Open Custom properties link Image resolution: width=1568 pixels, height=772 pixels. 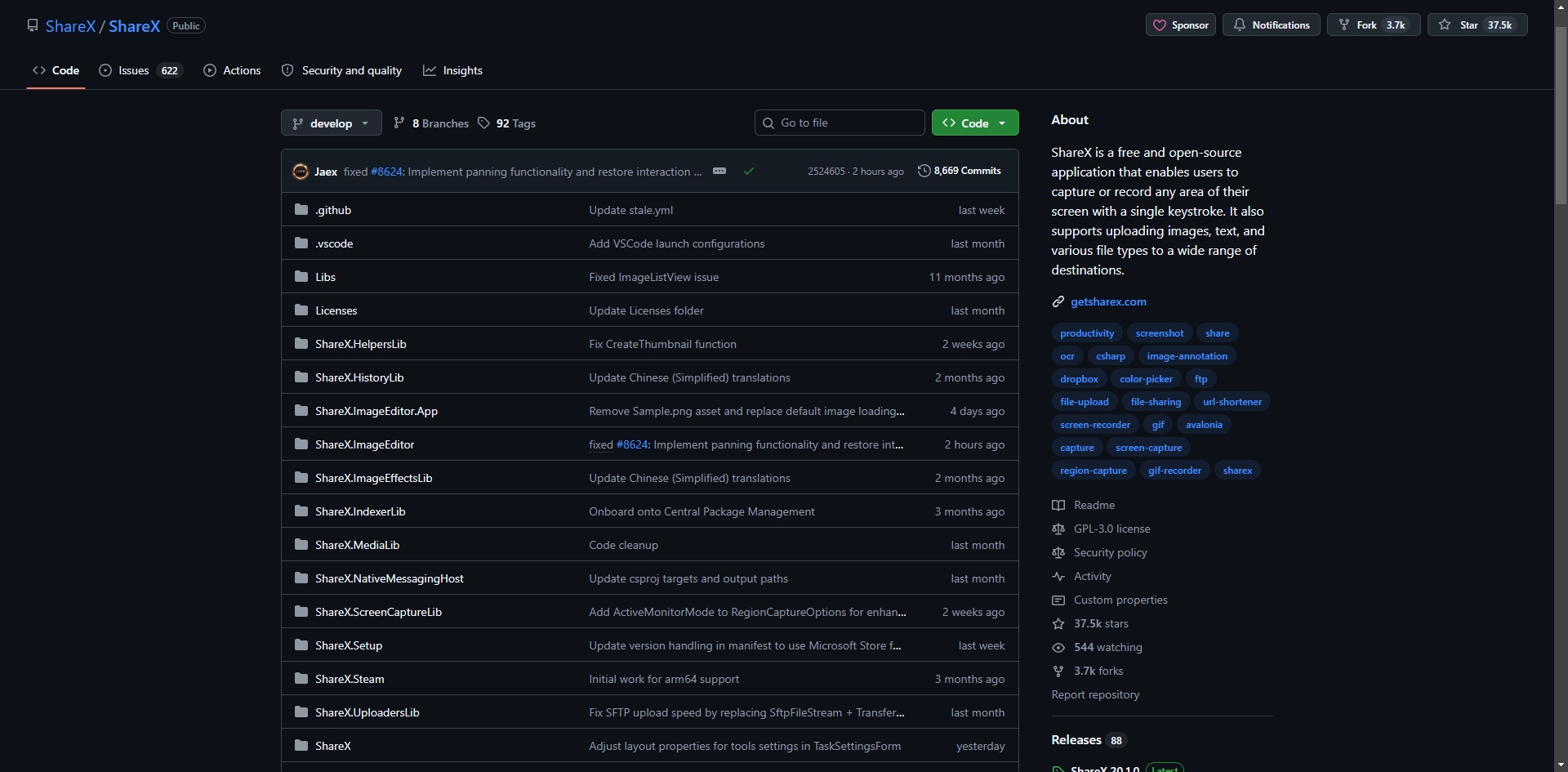[1110, 600]
